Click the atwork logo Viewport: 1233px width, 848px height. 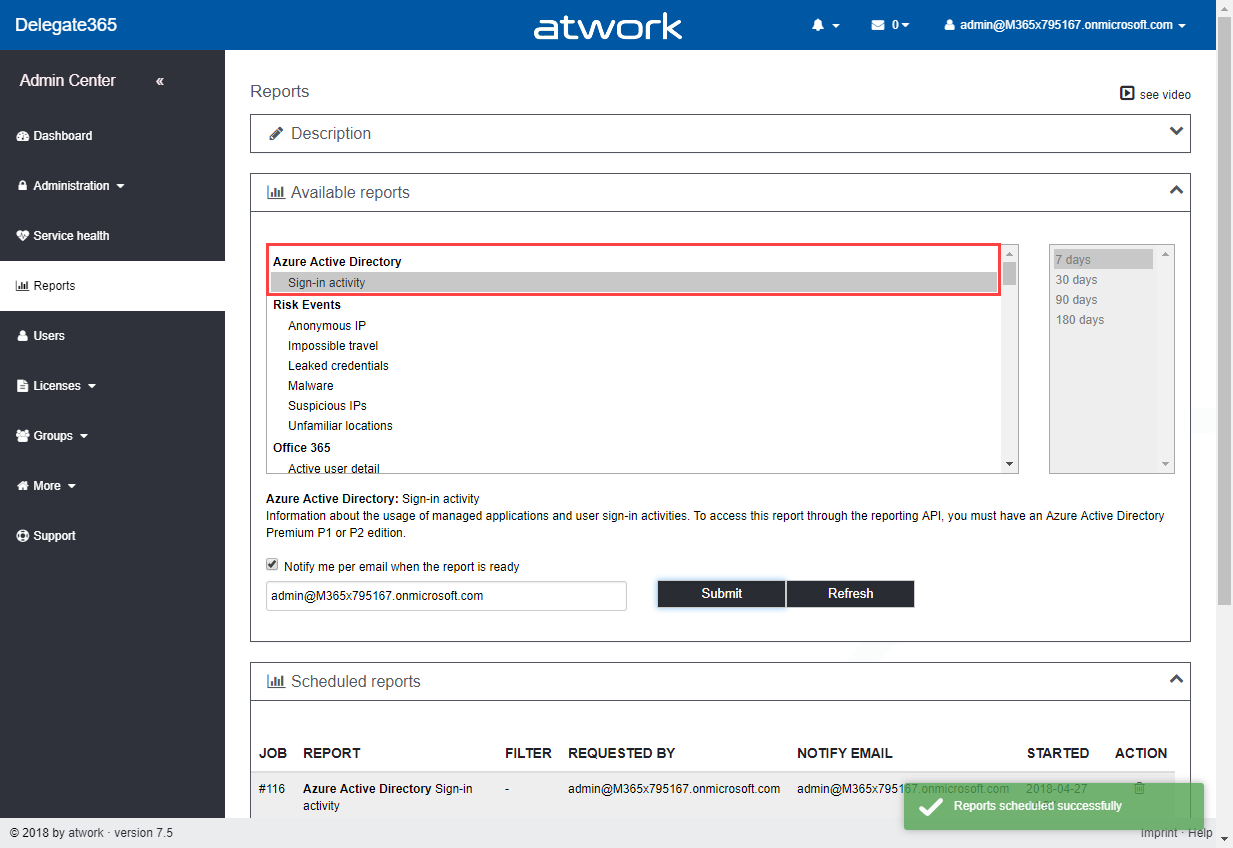[x=608, y=26]
